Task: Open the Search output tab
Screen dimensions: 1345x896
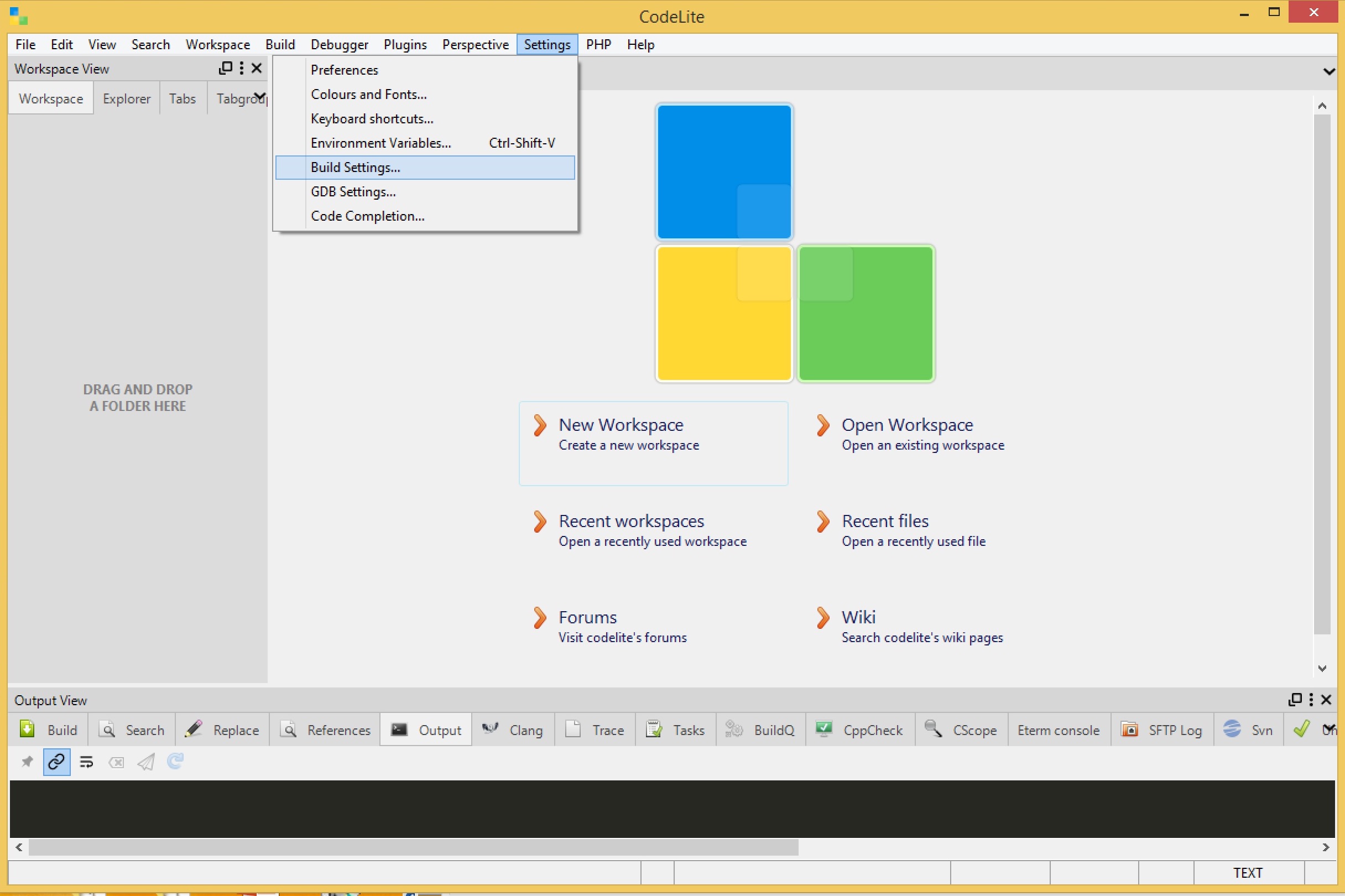Action: (132, 730)
